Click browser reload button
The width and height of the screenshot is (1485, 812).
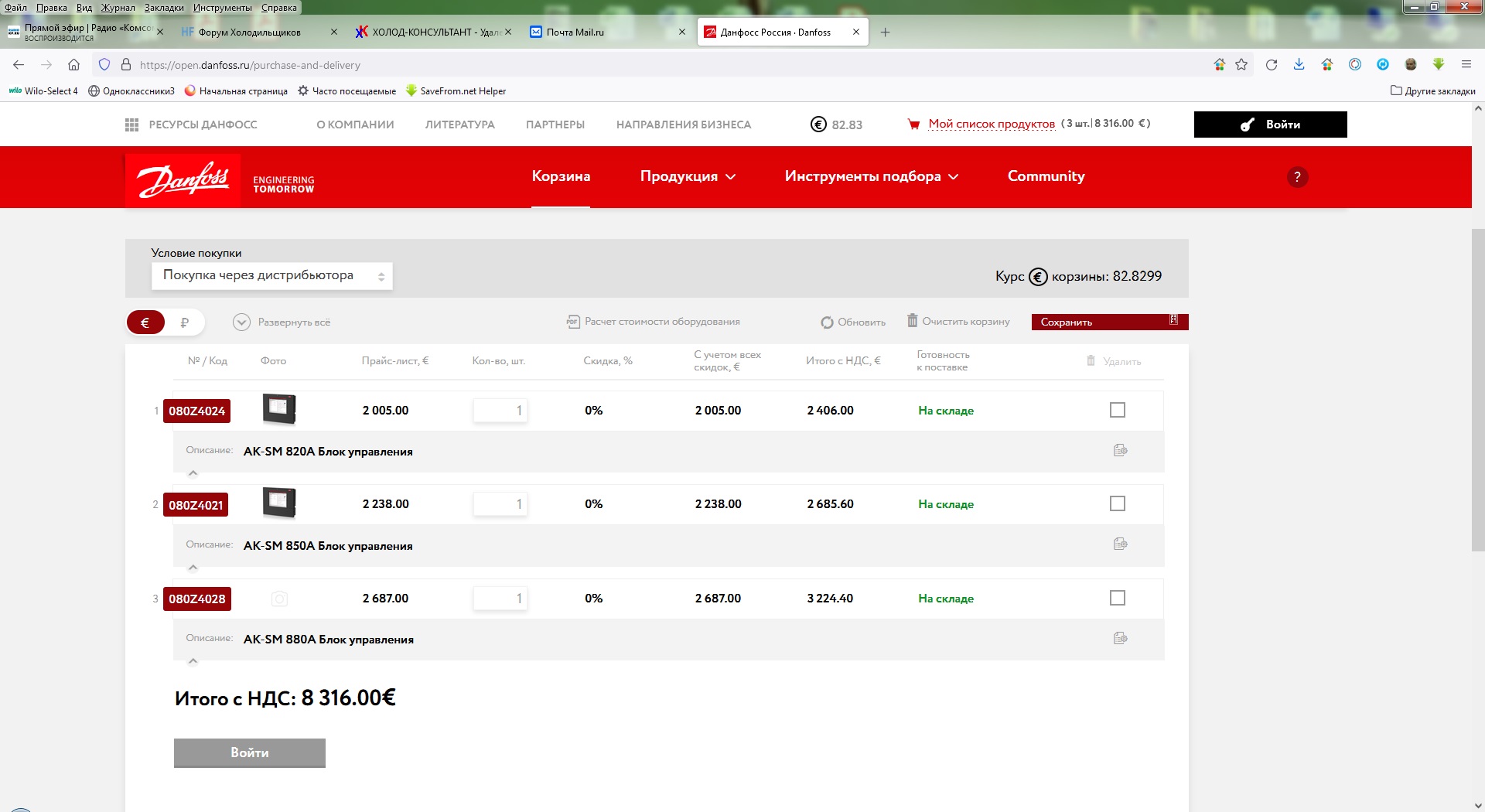pyautogui.click(x=1271, y=65)
